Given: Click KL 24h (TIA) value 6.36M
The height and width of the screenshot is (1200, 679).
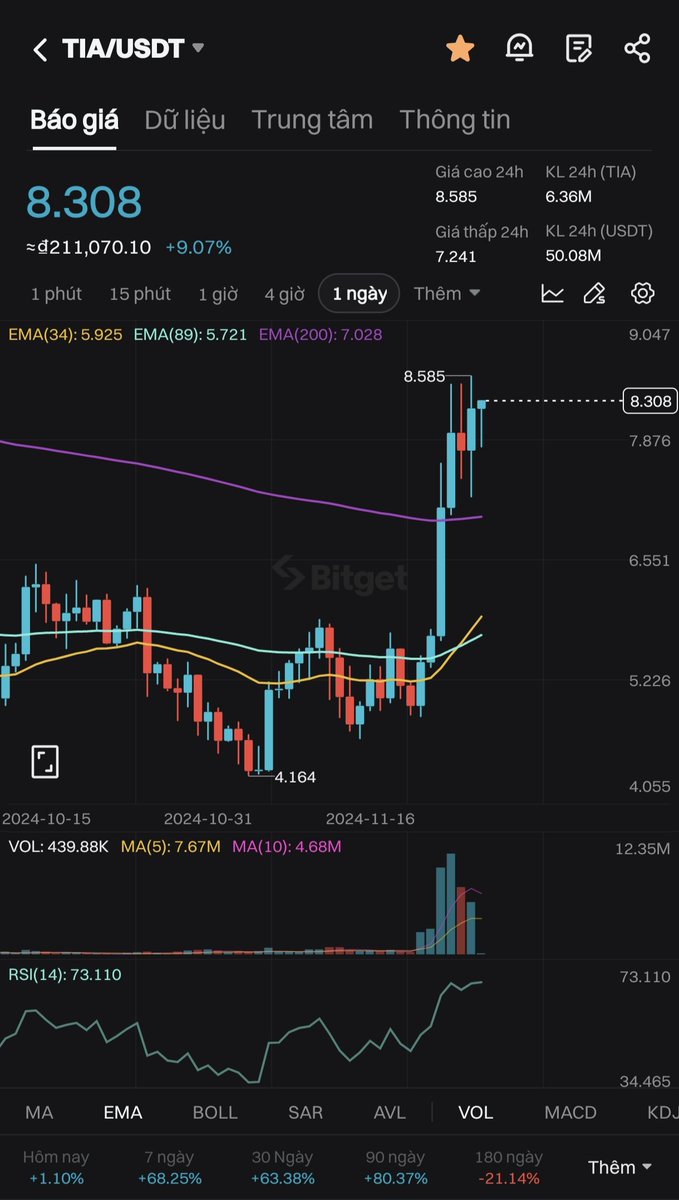Looking at the screenshot, I should click(569, 197).
